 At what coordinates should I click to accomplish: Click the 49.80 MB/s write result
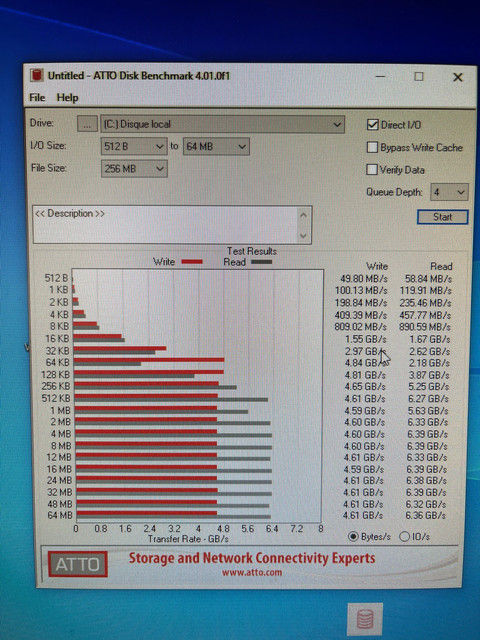364,279
